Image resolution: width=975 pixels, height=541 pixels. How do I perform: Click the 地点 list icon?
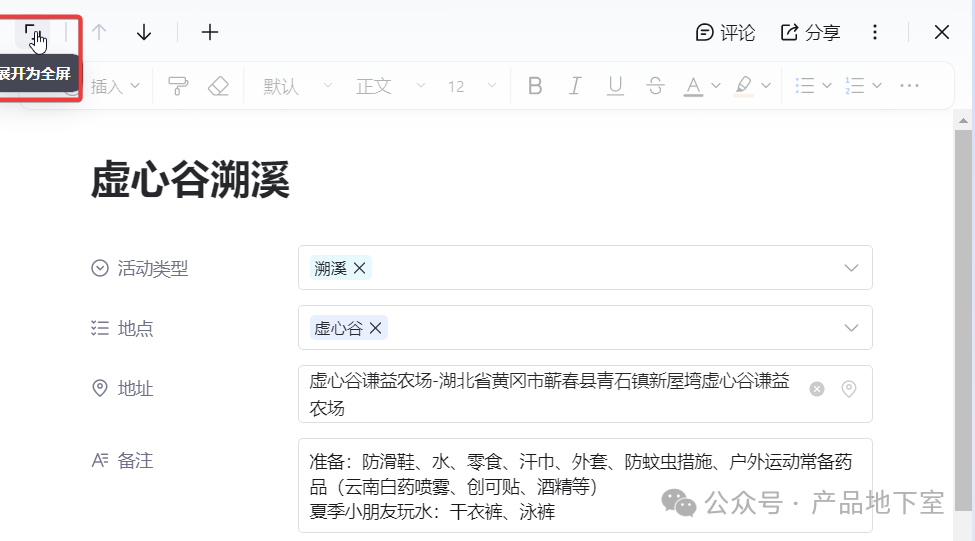click(x=99, y=328)
